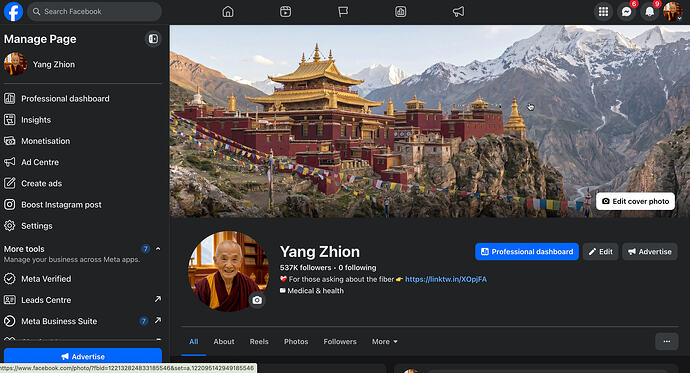This screenshot has height=373, width=690.
Task: Click the Edit profile button
Action: (601, 252)
